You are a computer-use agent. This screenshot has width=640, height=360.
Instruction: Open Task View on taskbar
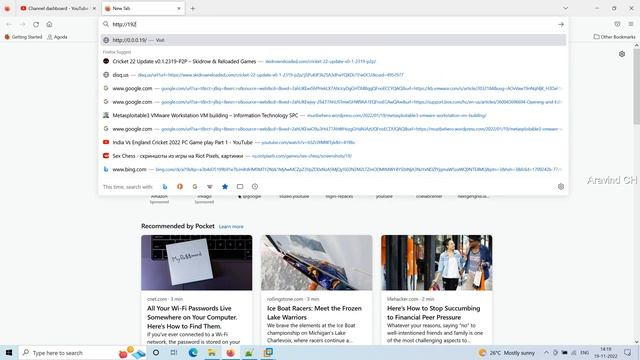[x=174, y=353]
